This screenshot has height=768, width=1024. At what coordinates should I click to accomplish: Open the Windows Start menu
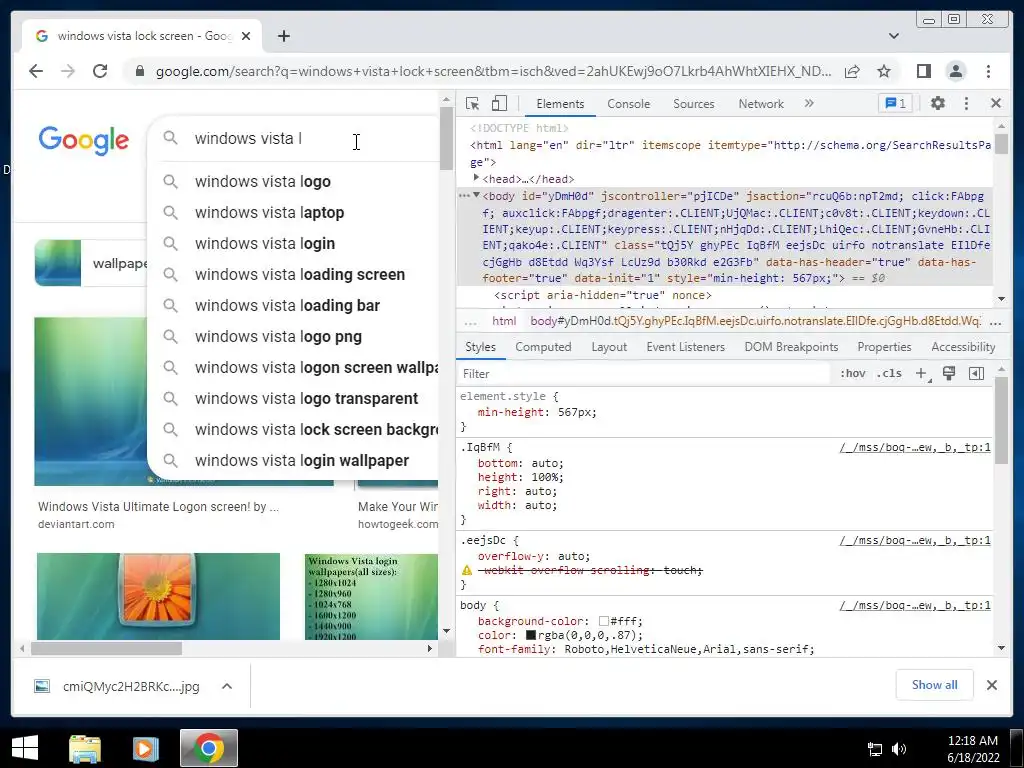tap(25, 748)
